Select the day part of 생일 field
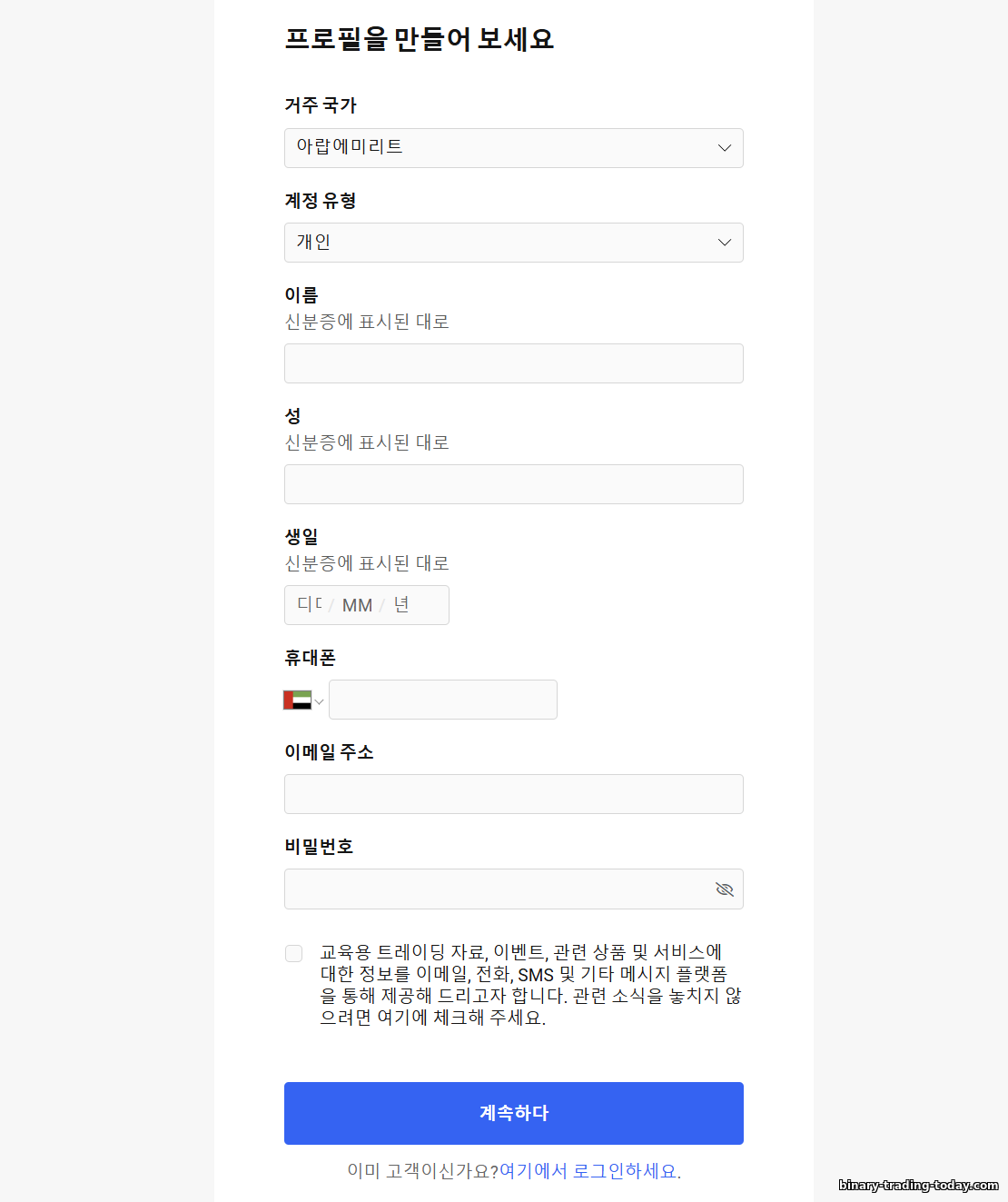This screenshot has width=1008, height=1202. [x=310, y=605]
